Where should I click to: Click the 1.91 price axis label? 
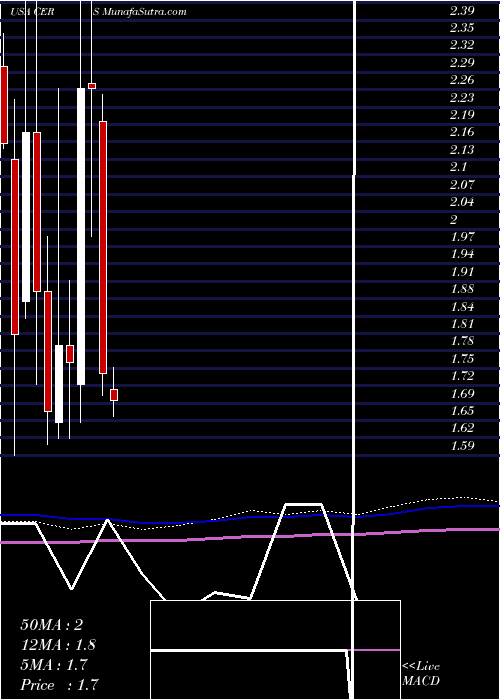[462, 271]
